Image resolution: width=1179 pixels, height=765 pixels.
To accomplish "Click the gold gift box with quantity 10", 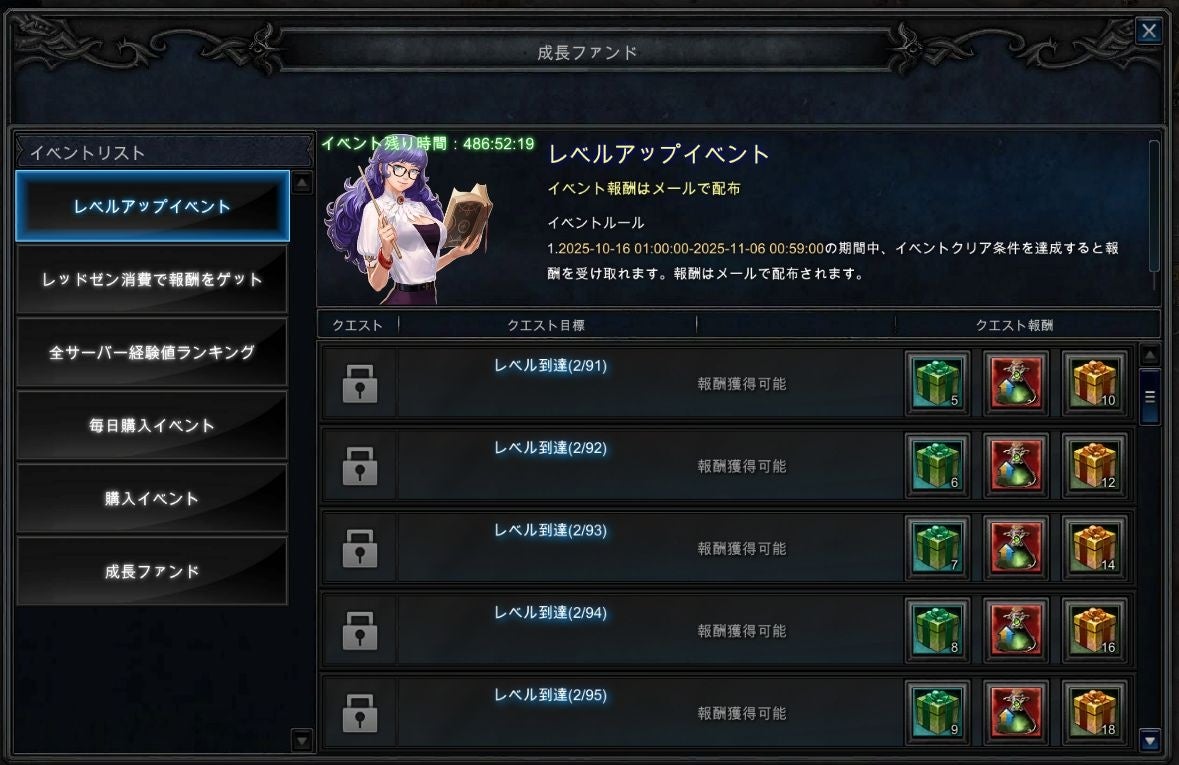I will (x=1094, y=383).
